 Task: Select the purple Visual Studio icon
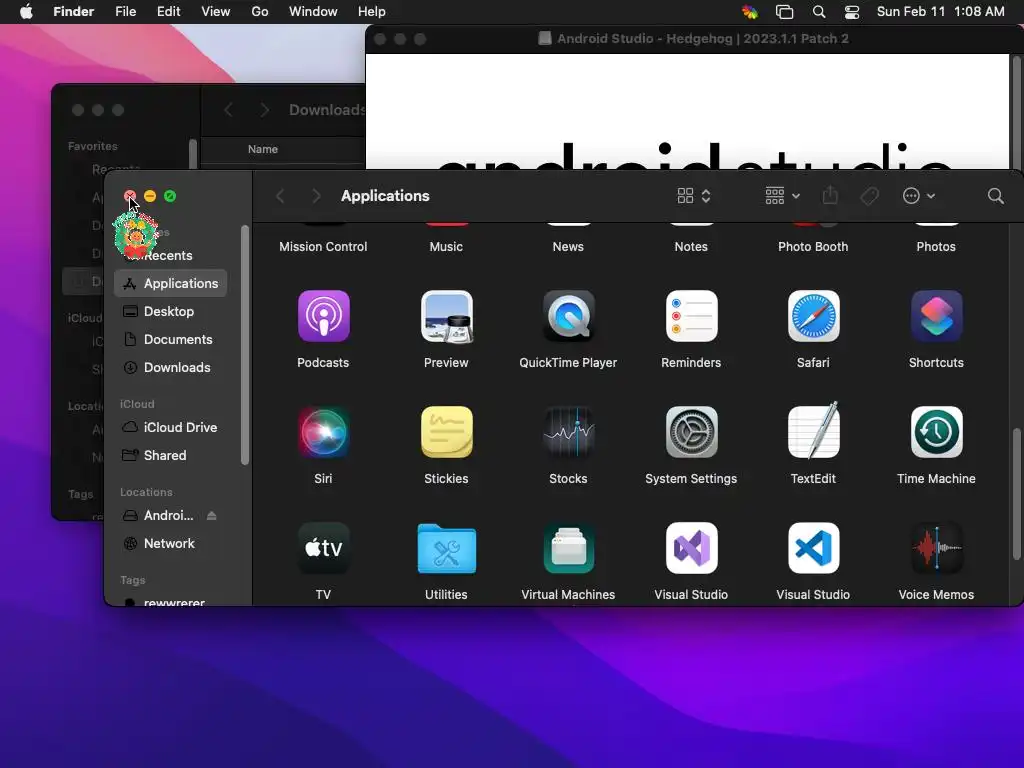pyautogui.click(x=692, y=549)
